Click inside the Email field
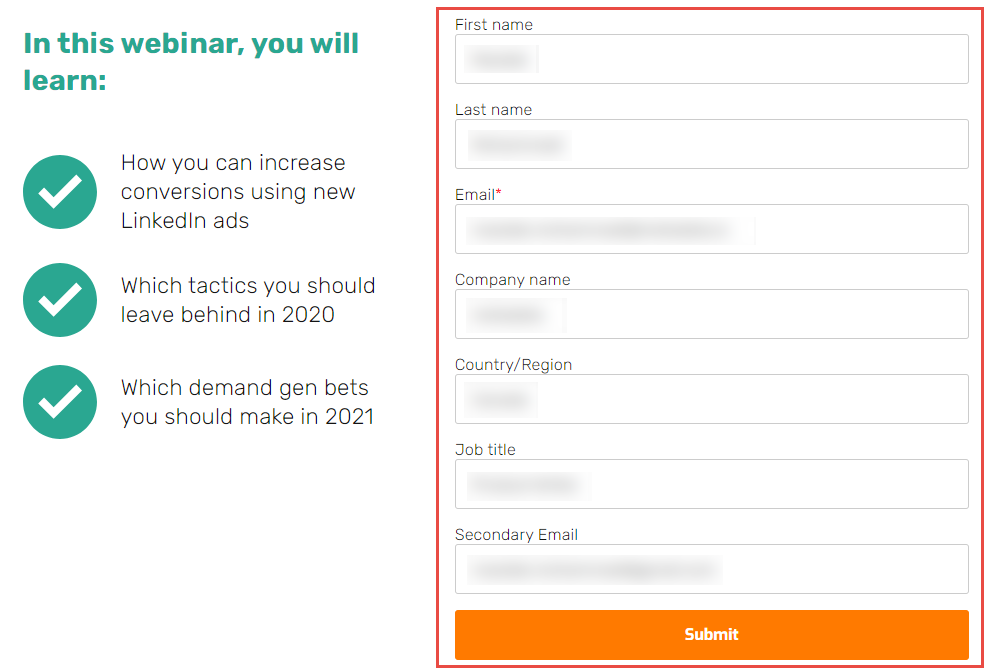Image resolution: width=987 pixels, height=670 pixels. coord(711,229)
